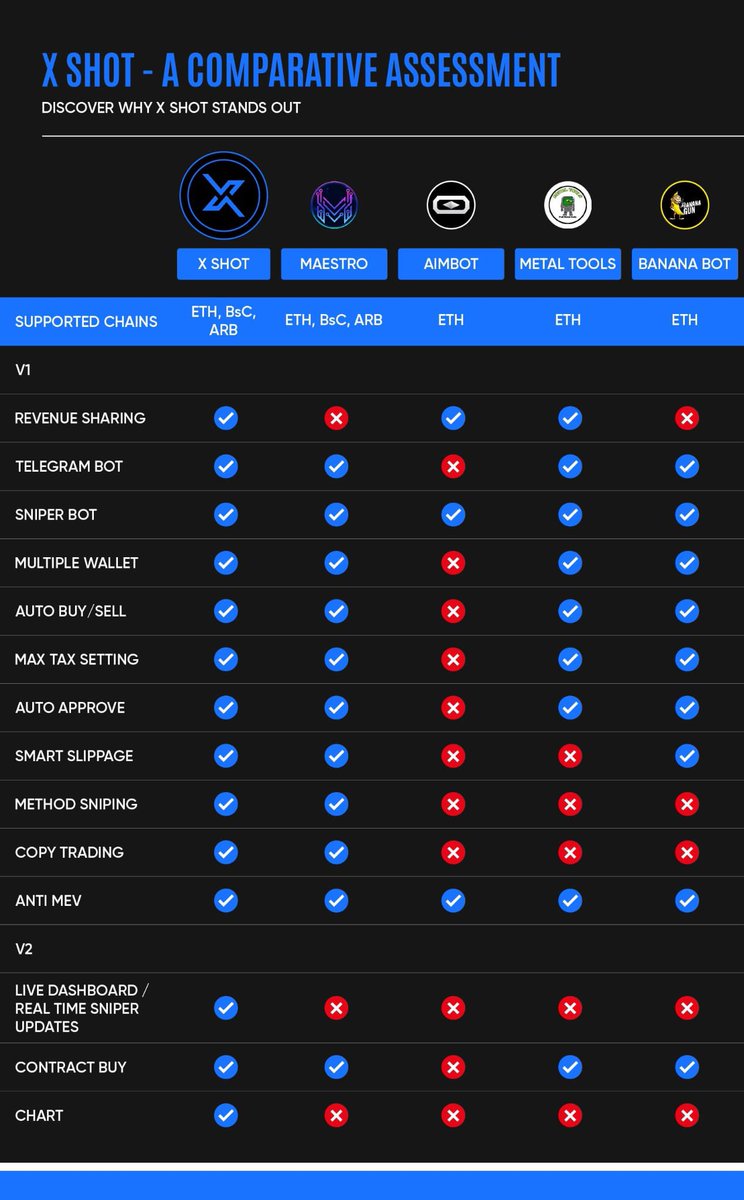The image size is (744, 1200).
Task: Click Smart Slippage checkmark under Banana Bot
Action: tap(687, 756)
